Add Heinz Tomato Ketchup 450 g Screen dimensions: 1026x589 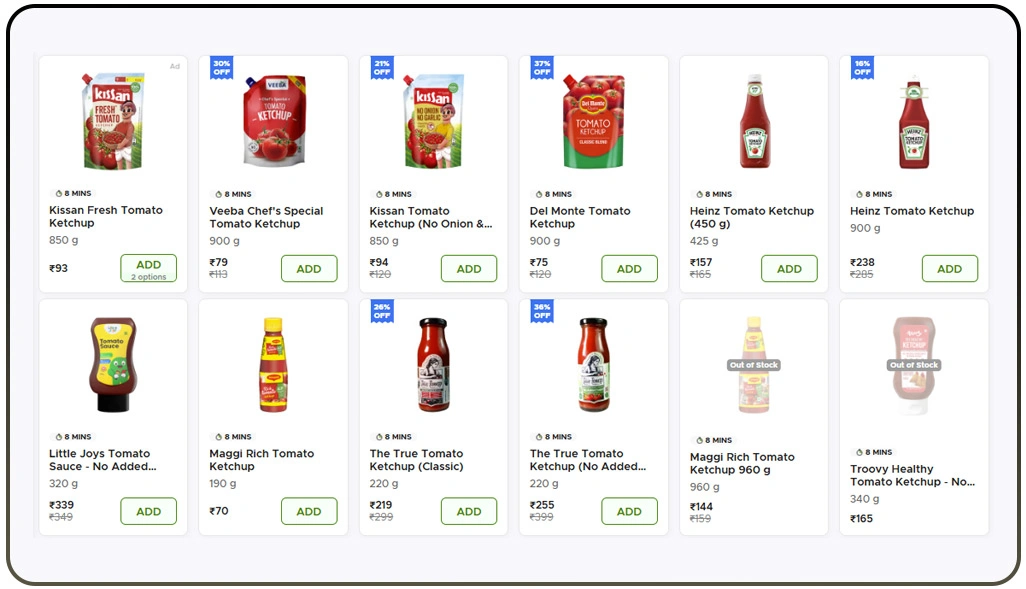[x=789, y=268]
